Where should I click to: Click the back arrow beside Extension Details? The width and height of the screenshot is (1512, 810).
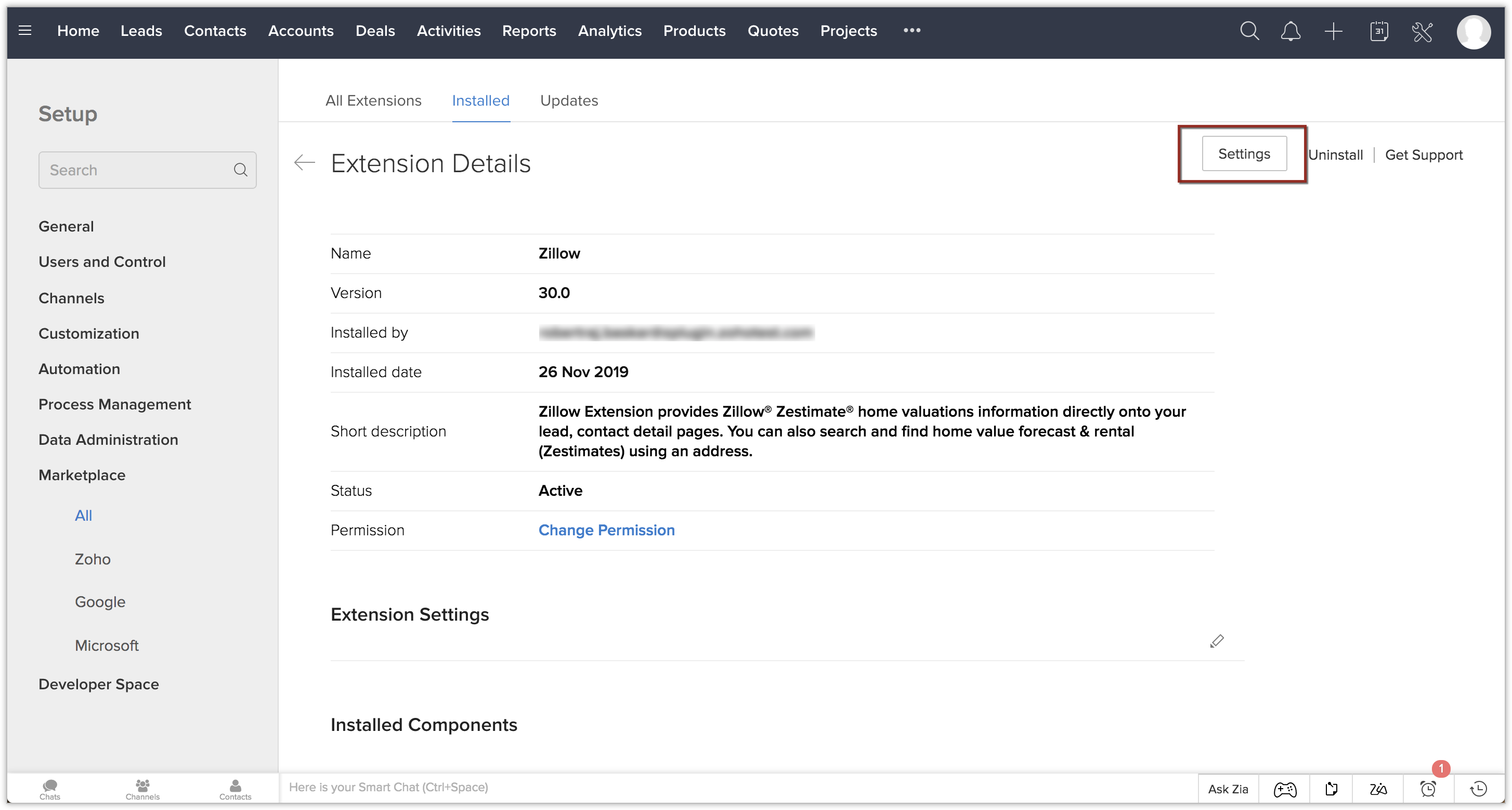(x=304, y=162)
